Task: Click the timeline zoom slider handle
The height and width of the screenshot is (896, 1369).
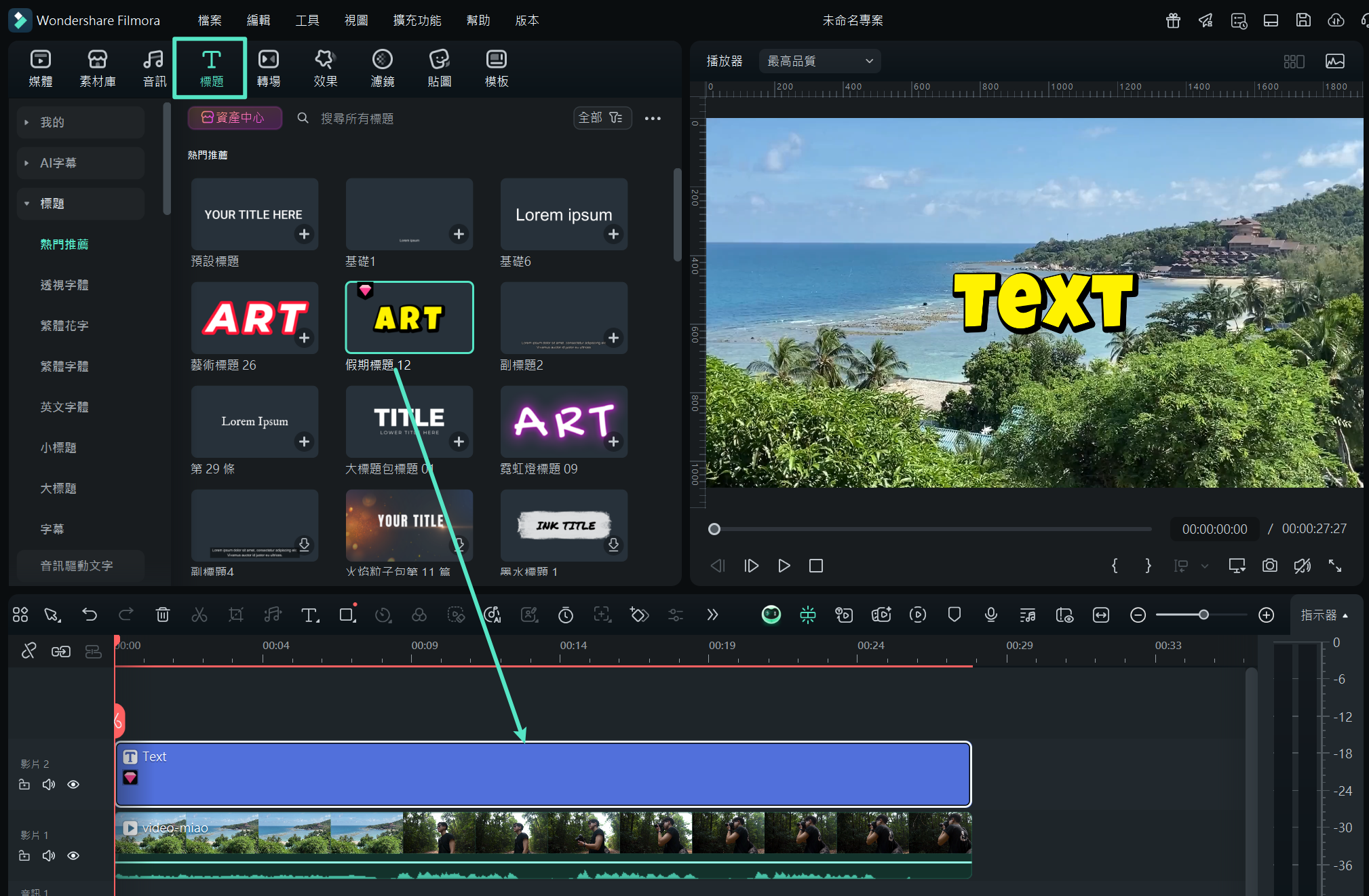Action: (1203, 615)
